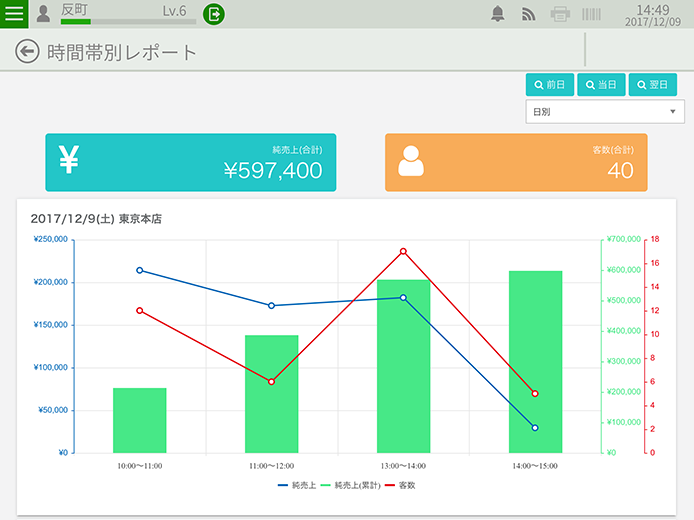The image size is (694, 520).
Task: Toggle 客数 series in chart legend
Action: pyautogui.click(x=399, y=485)
